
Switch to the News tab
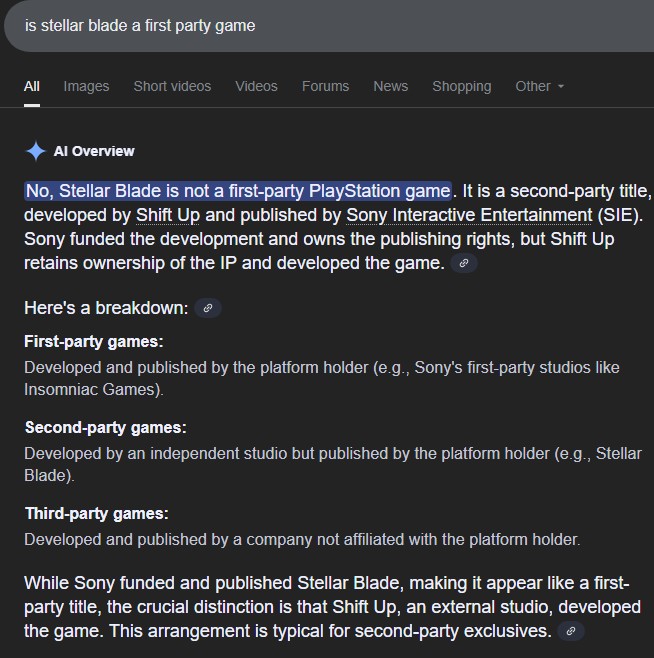[x=390, y=86]
